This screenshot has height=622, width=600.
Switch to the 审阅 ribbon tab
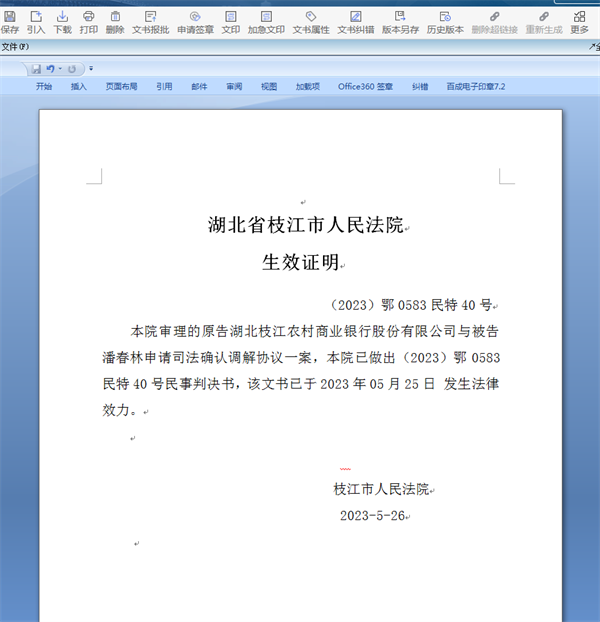[x=234, y=86]
